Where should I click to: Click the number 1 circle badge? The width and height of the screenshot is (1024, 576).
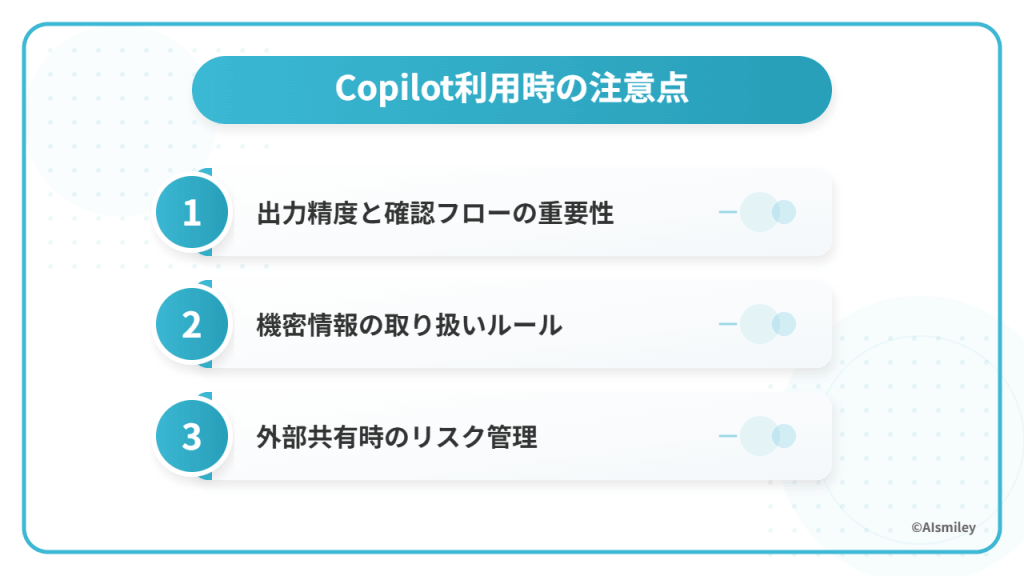tap(192, 212)
